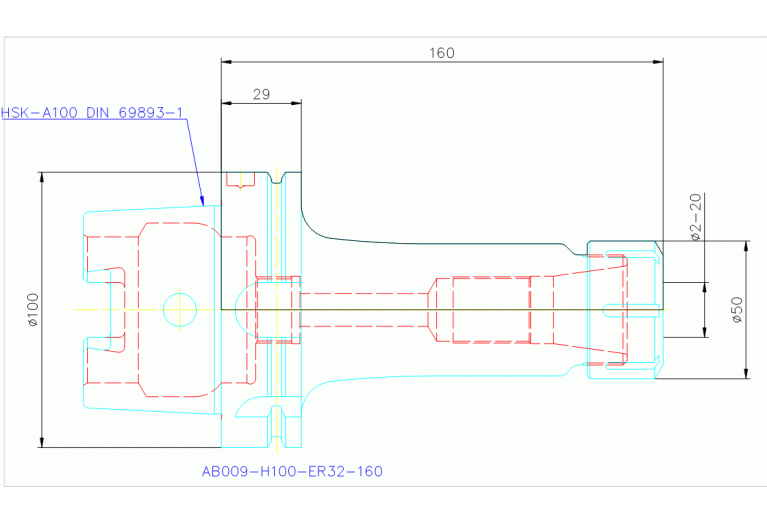Select the red dashed threaded section mid-body
767x523 pixels.
[490, 310]
